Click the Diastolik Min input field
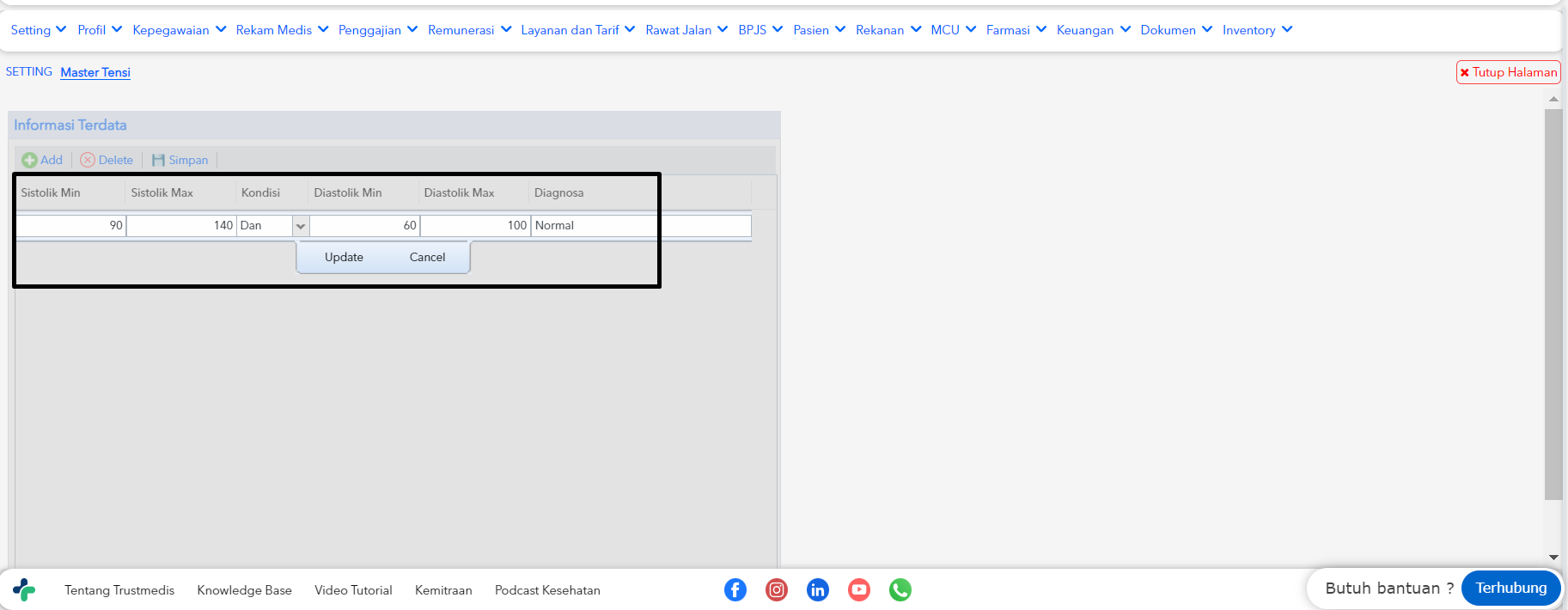 (365, 225)
